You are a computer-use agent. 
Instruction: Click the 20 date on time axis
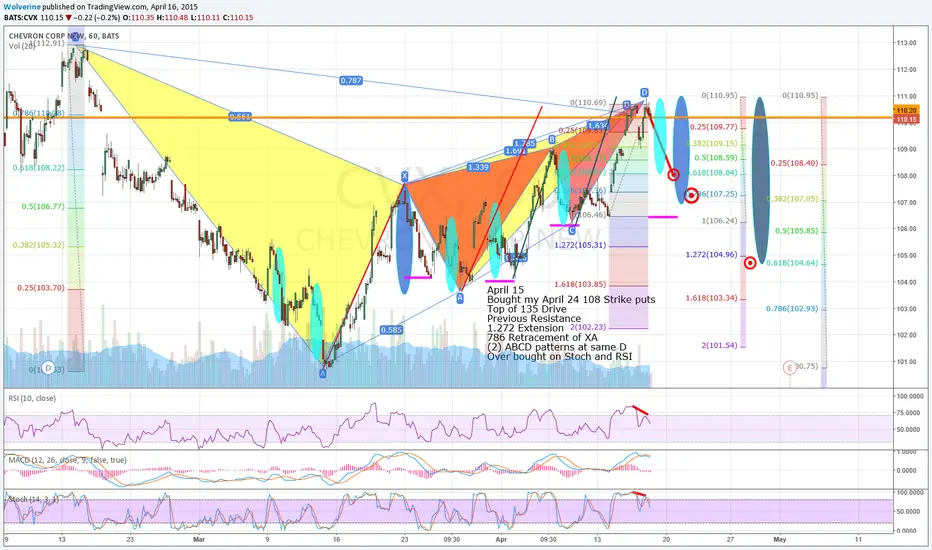[666, 539]
